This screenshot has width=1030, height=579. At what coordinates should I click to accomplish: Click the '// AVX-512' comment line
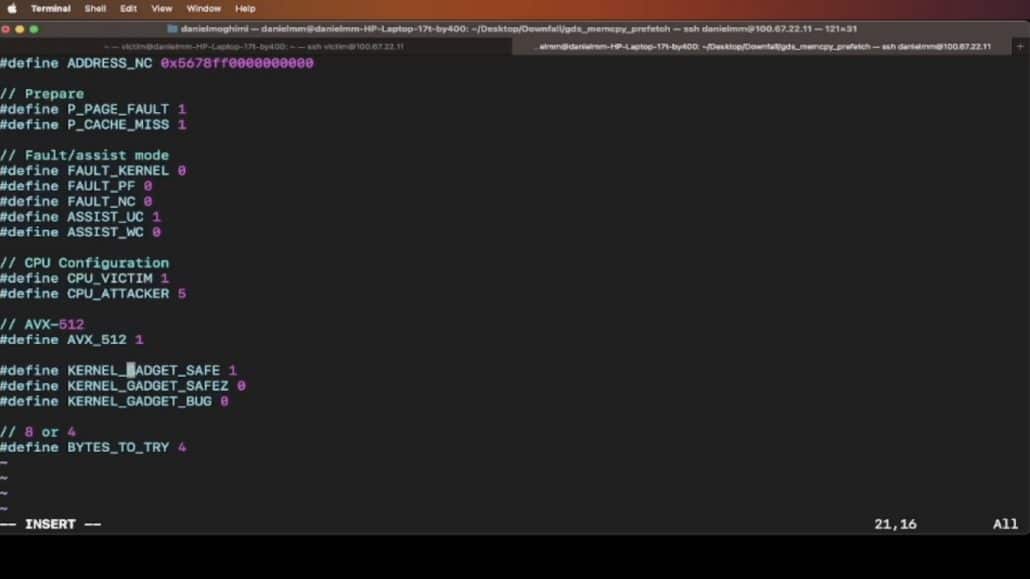click(42, 325)
